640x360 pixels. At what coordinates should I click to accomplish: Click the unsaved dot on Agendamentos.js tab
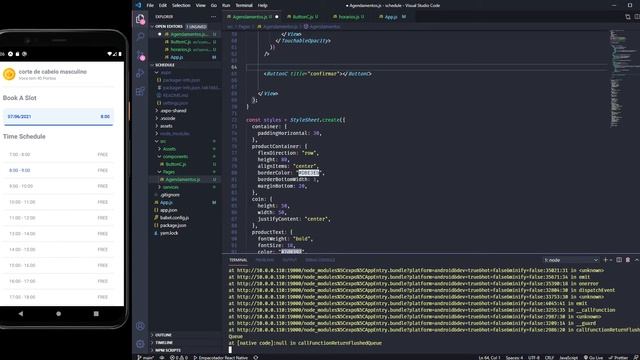point(277,17)
